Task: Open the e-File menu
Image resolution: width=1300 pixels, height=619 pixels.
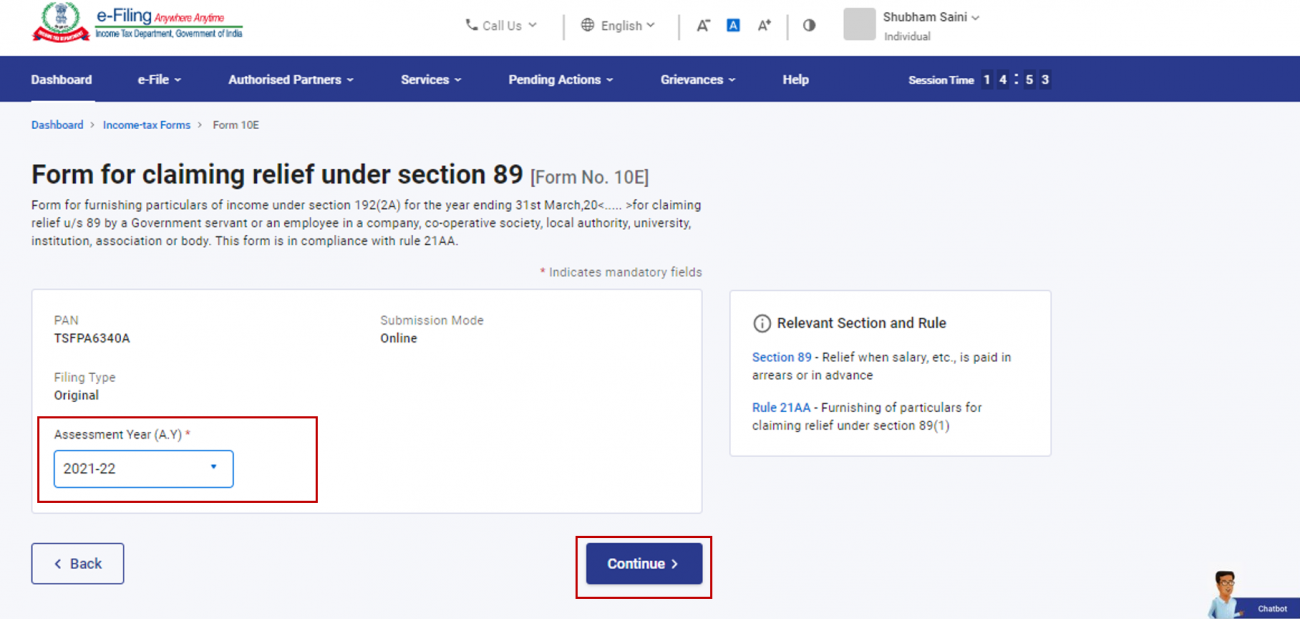Action: [159, 80]
